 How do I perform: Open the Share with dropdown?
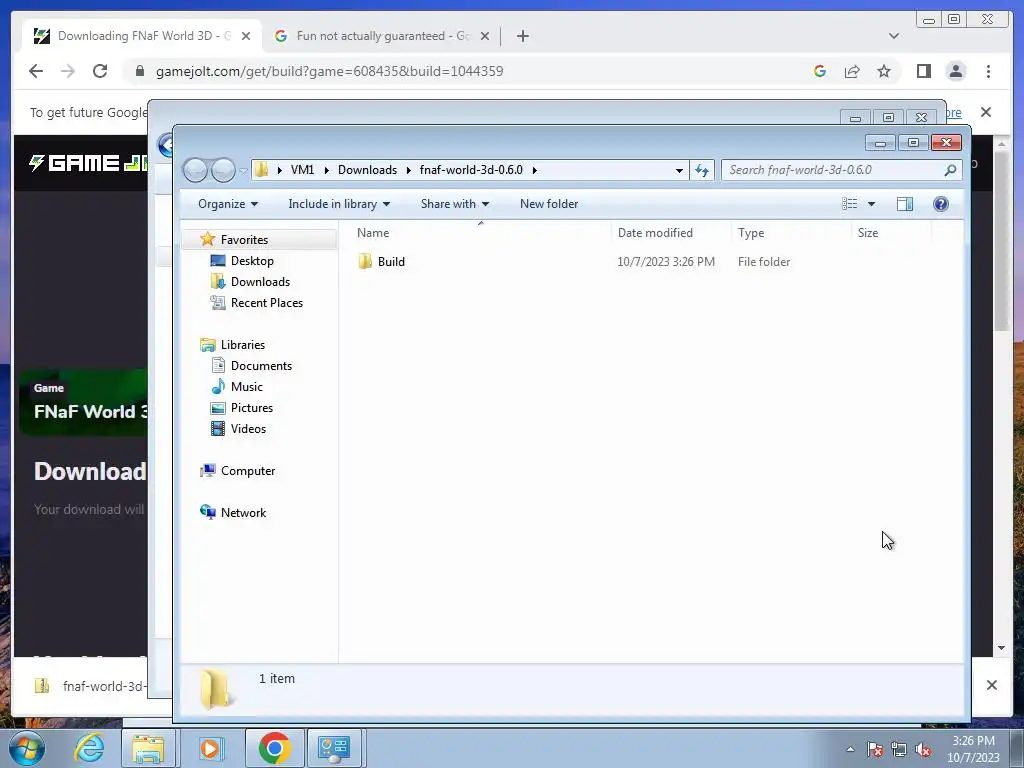coord(455,204)
